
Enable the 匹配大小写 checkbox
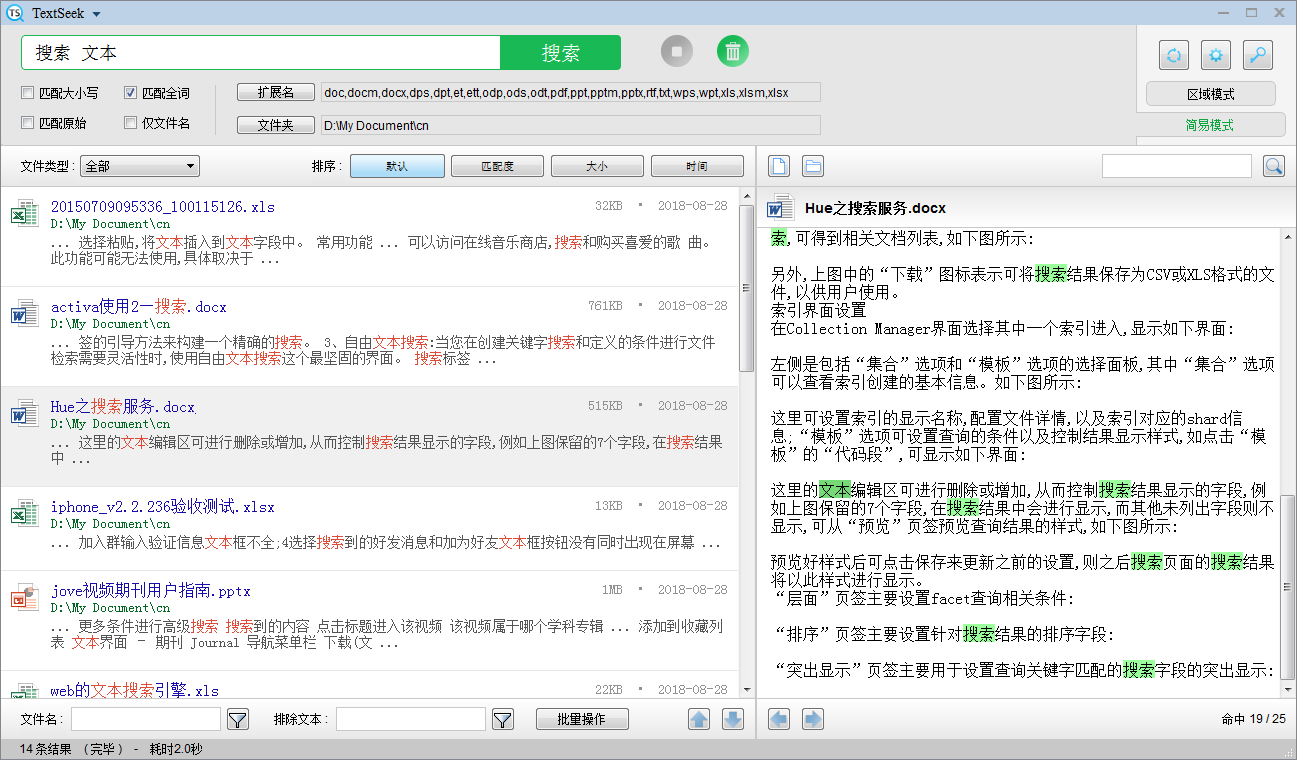[28, 93]
